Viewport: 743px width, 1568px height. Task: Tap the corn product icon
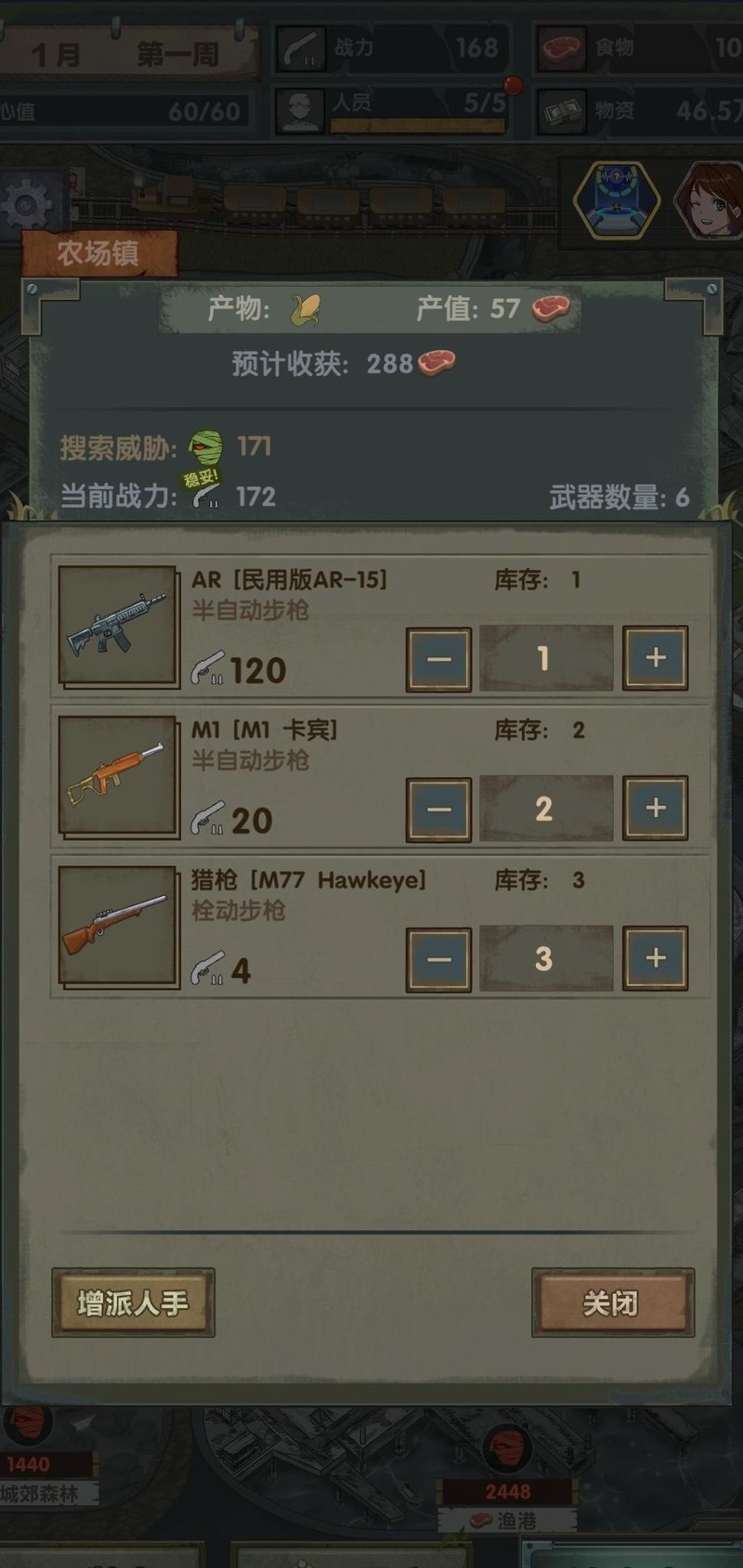[x=306, y=309]
